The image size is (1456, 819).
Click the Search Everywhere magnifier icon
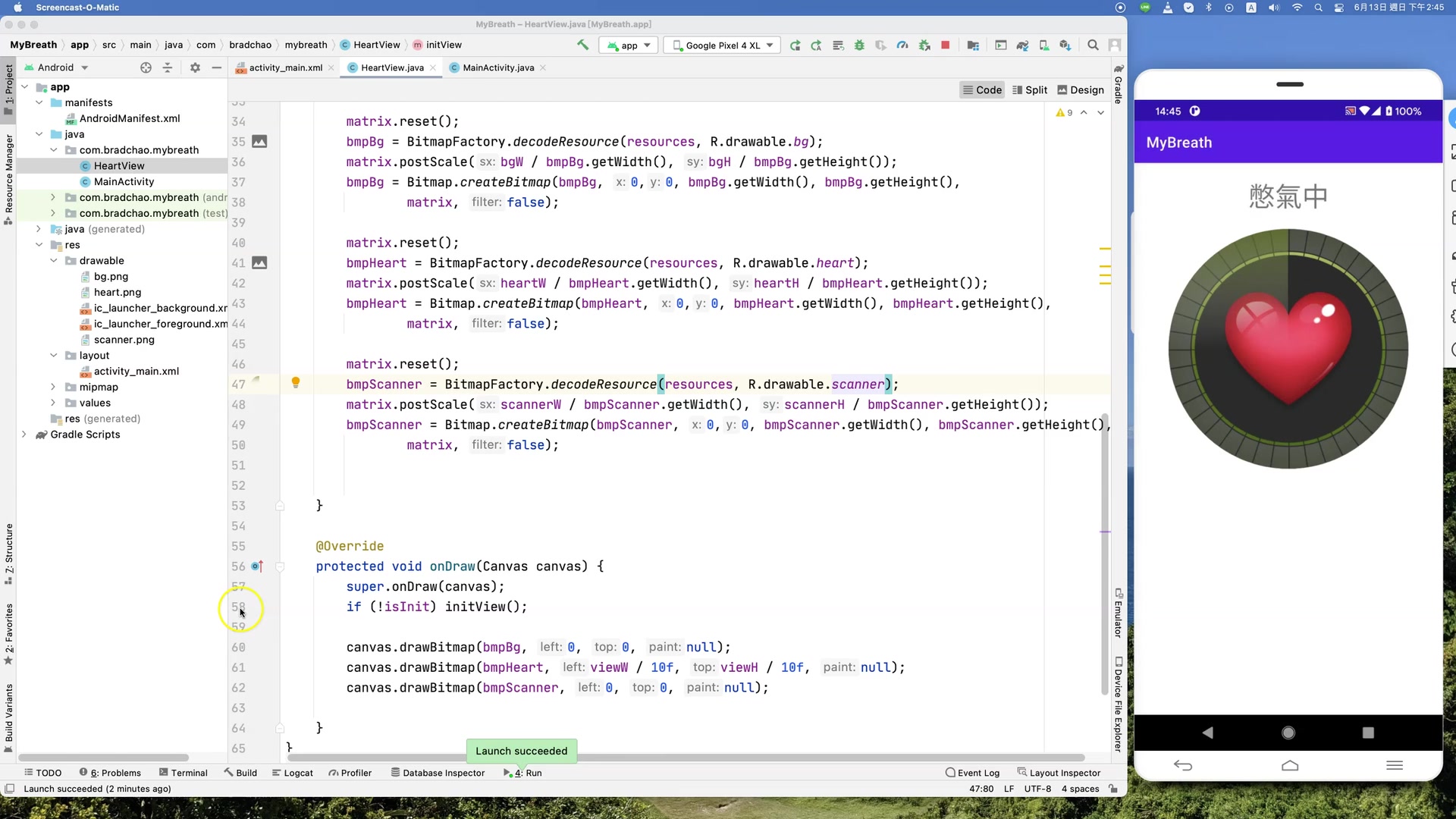[1093, 45]
